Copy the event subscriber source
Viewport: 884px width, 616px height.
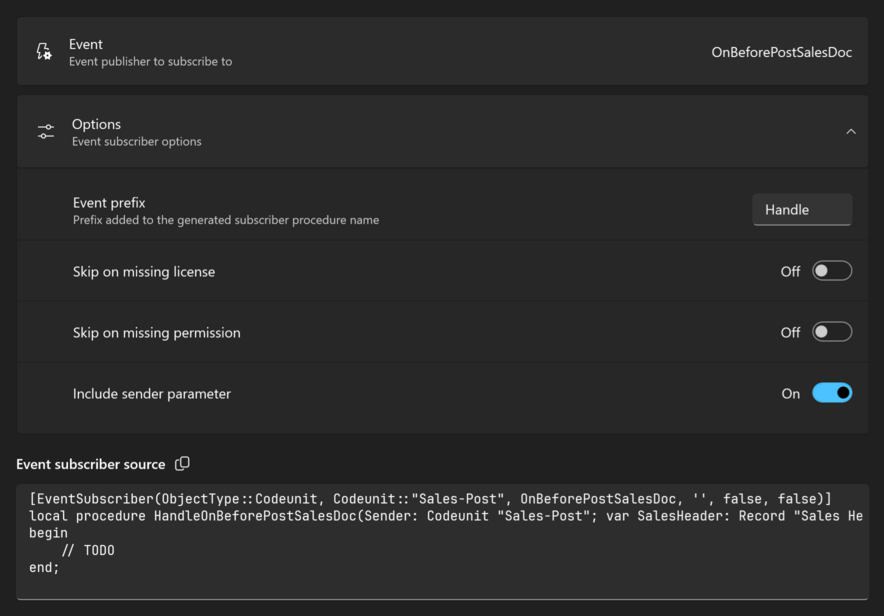point(182,464)
